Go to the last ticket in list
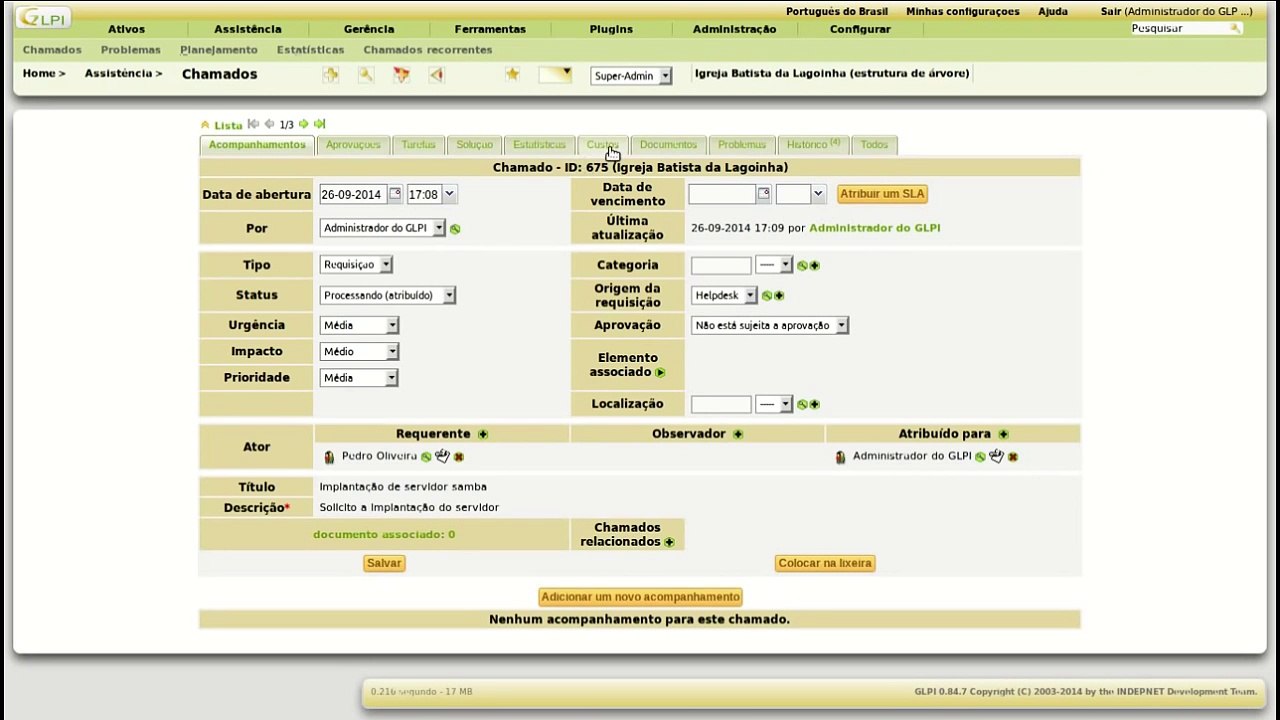This screenshot has width=1280, height=720. [x=319, y=124]
